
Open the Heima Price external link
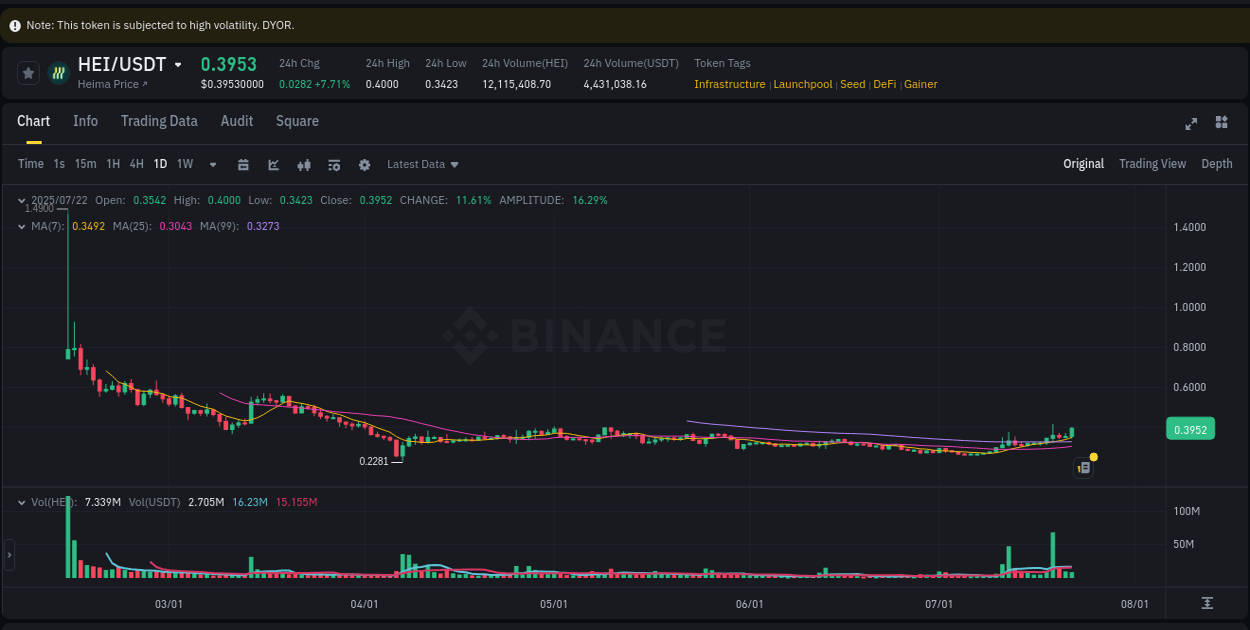pyautogui.click(x=114, y=84)
